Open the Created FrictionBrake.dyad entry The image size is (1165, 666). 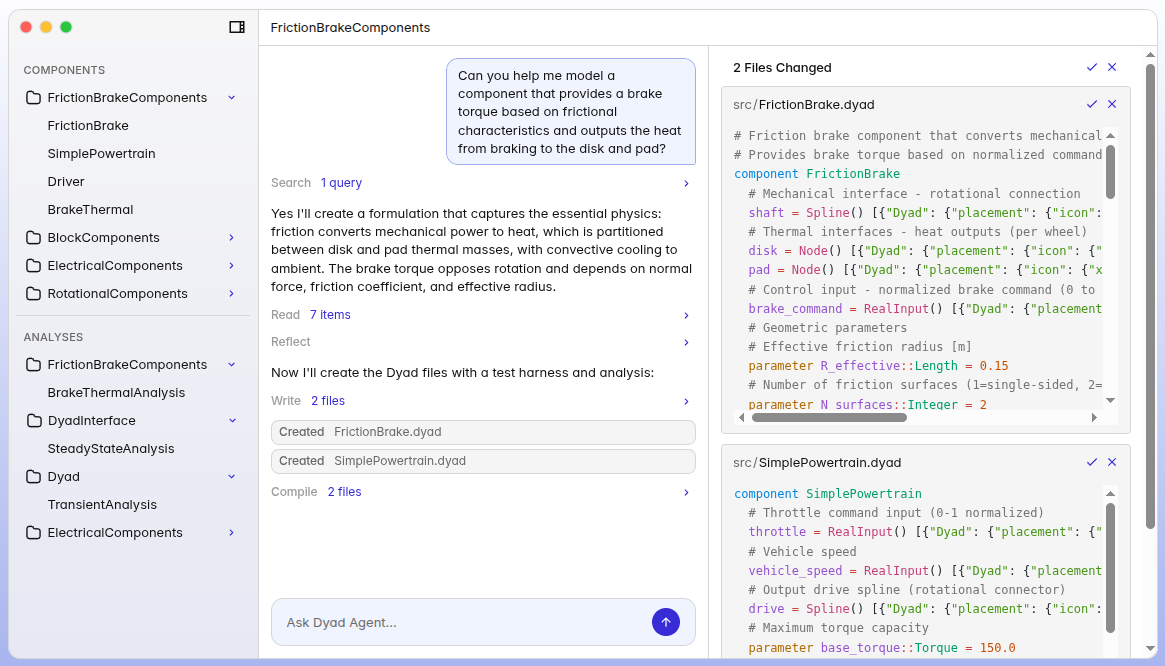point(484,432)
